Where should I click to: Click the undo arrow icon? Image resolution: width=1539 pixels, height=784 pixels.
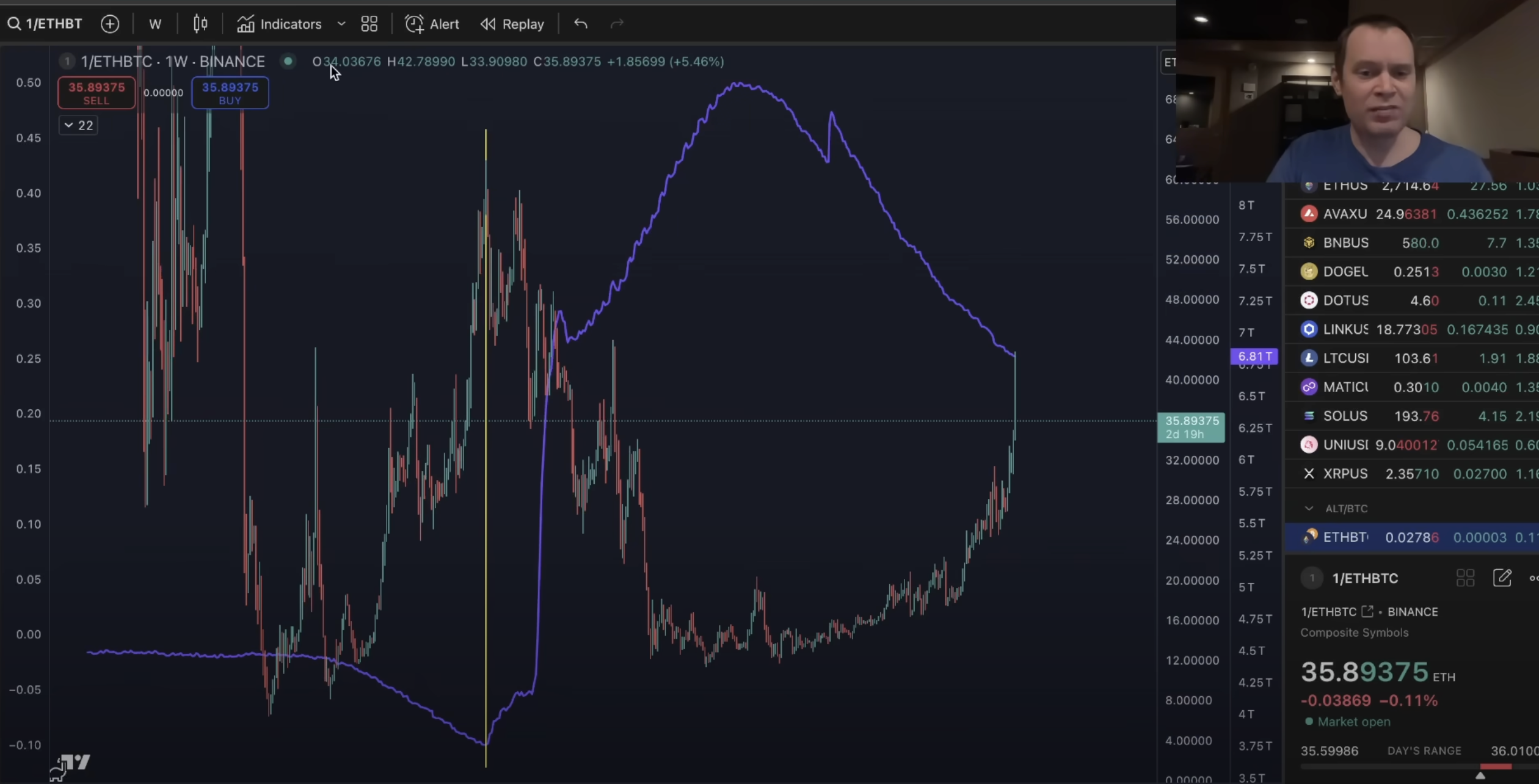(x=580, y=24)
